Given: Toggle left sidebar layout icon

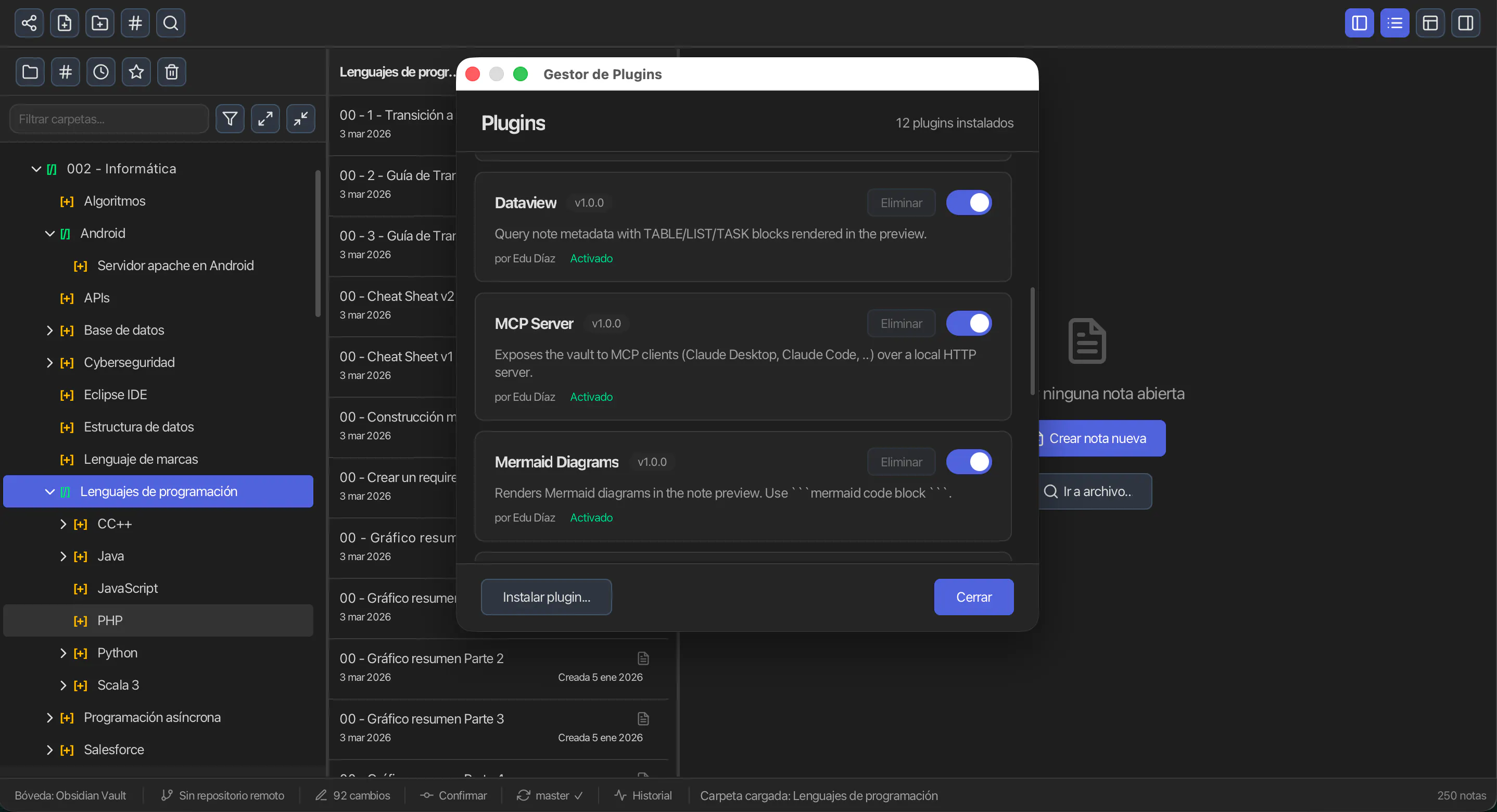Looking at the screenshot, I should 1359,23.
